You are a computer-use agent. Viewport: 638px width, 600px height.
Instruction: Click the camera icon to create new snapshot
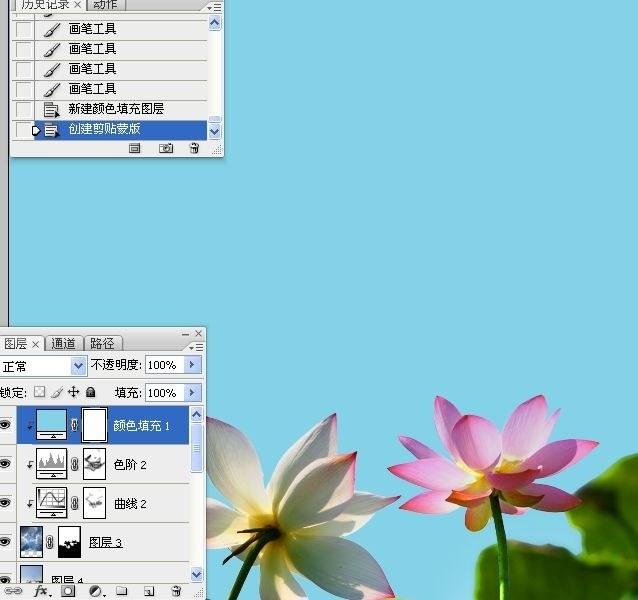(166, 148)
